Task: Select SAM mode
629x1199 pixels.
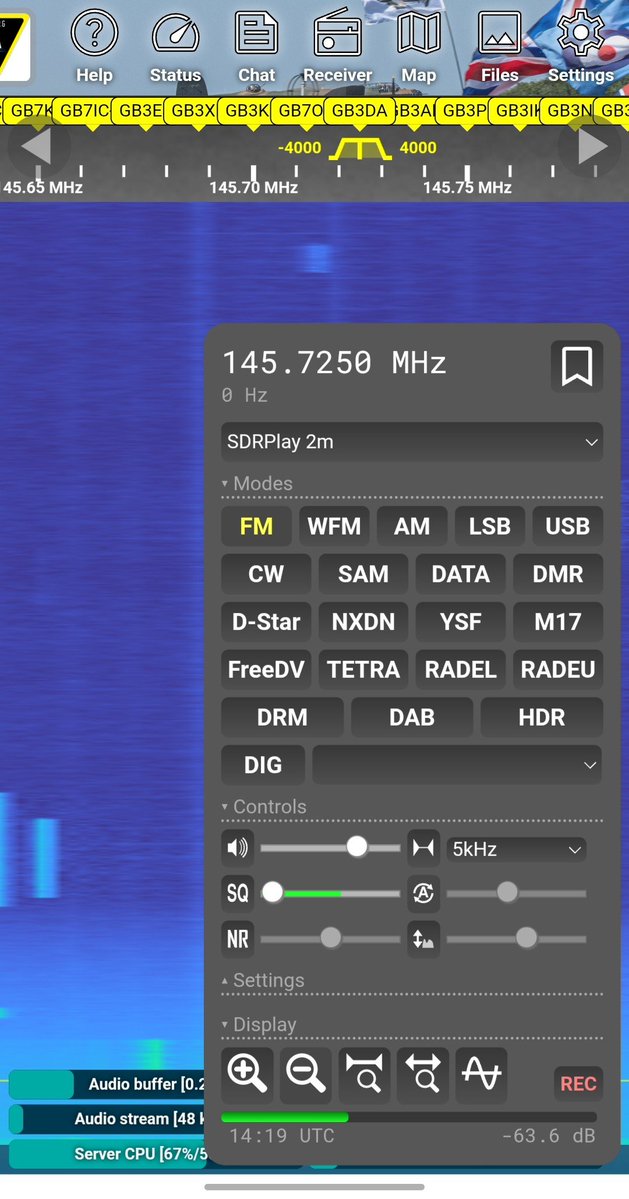Action: (x=363, y=574)
